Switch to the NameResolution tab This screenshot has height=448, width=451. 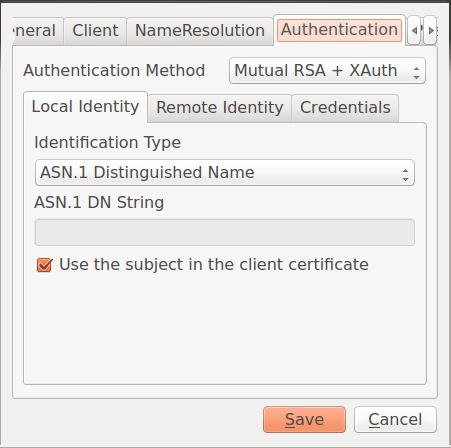pos(200,31)
